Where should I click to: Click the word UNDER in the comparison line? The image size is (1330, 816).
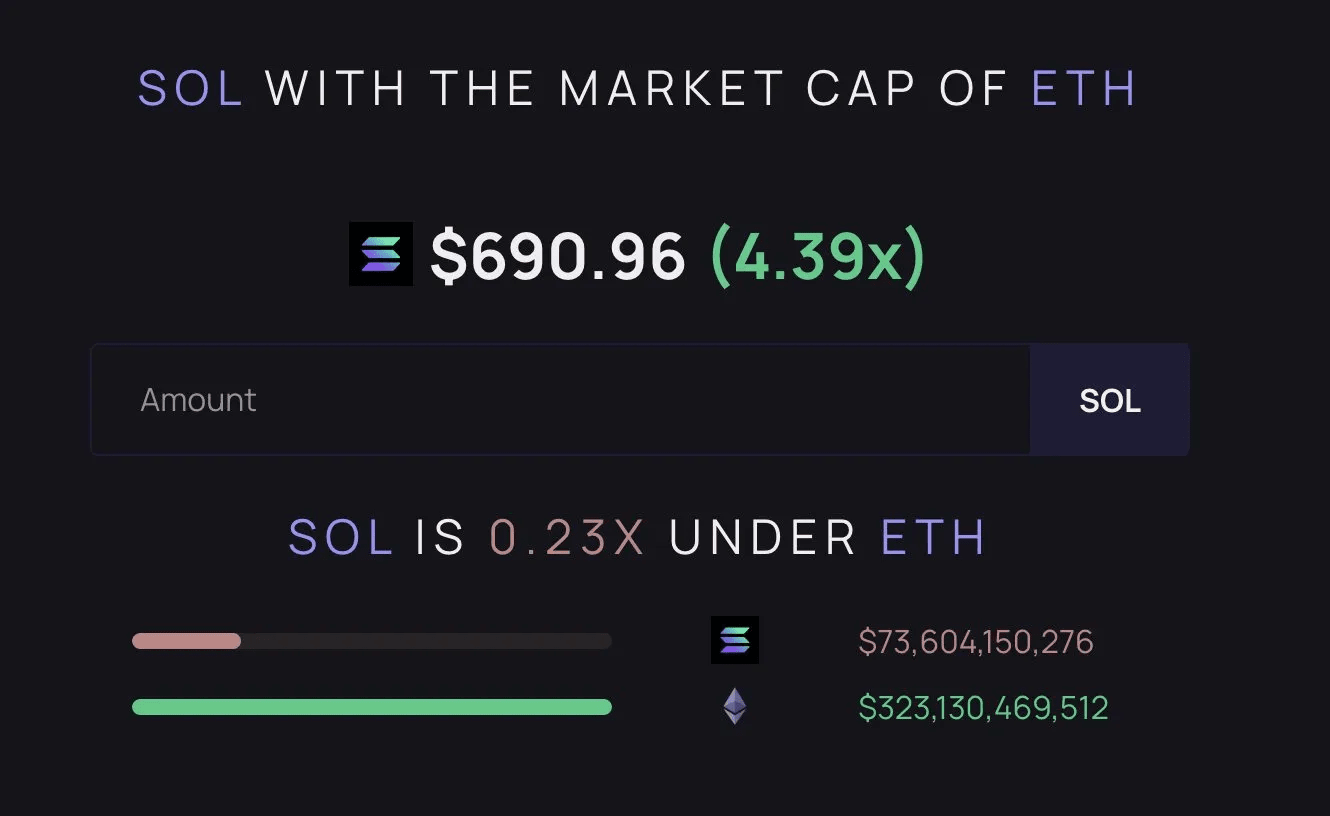pos(763,538)
